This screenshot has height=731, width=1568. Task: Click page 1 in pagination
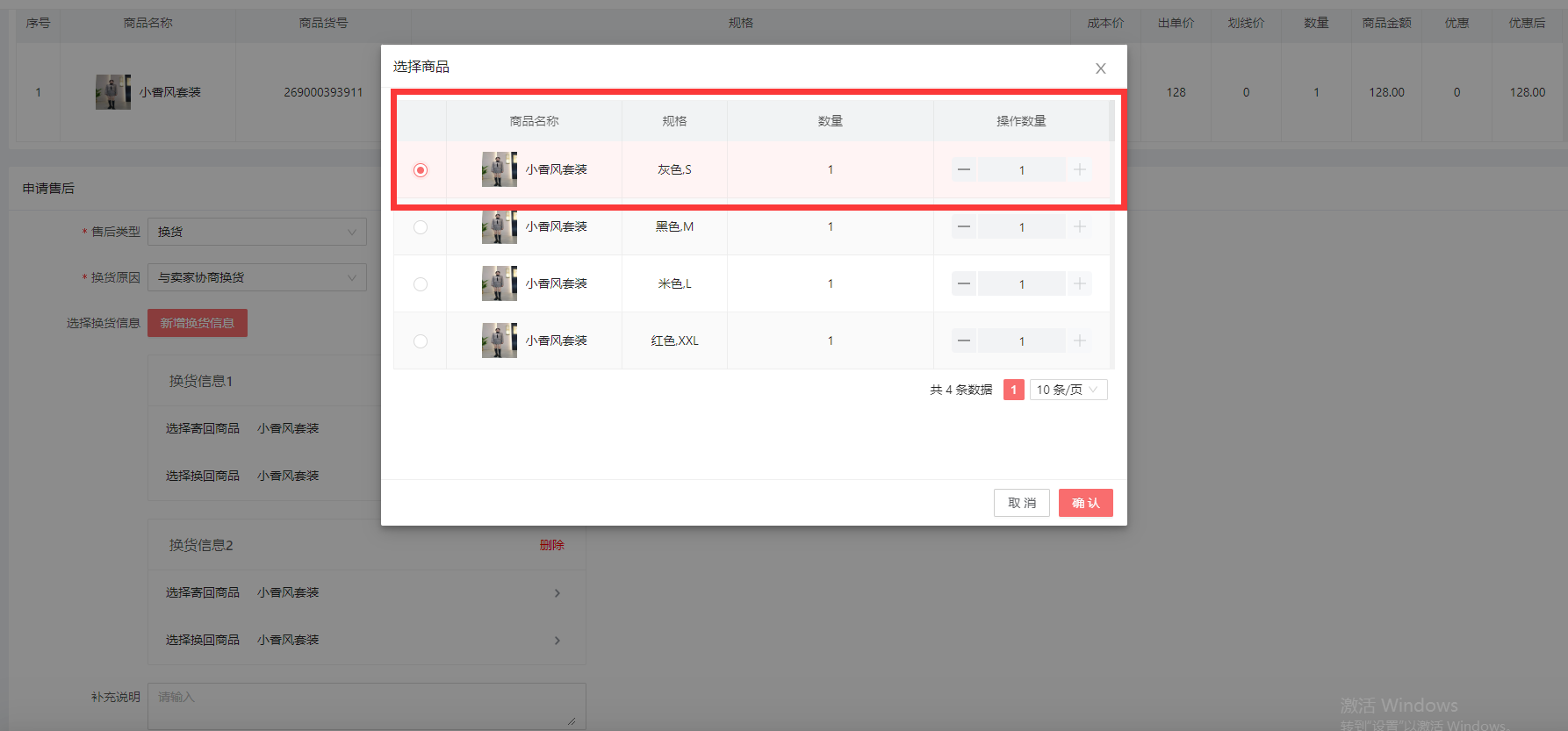(1013, 390)
